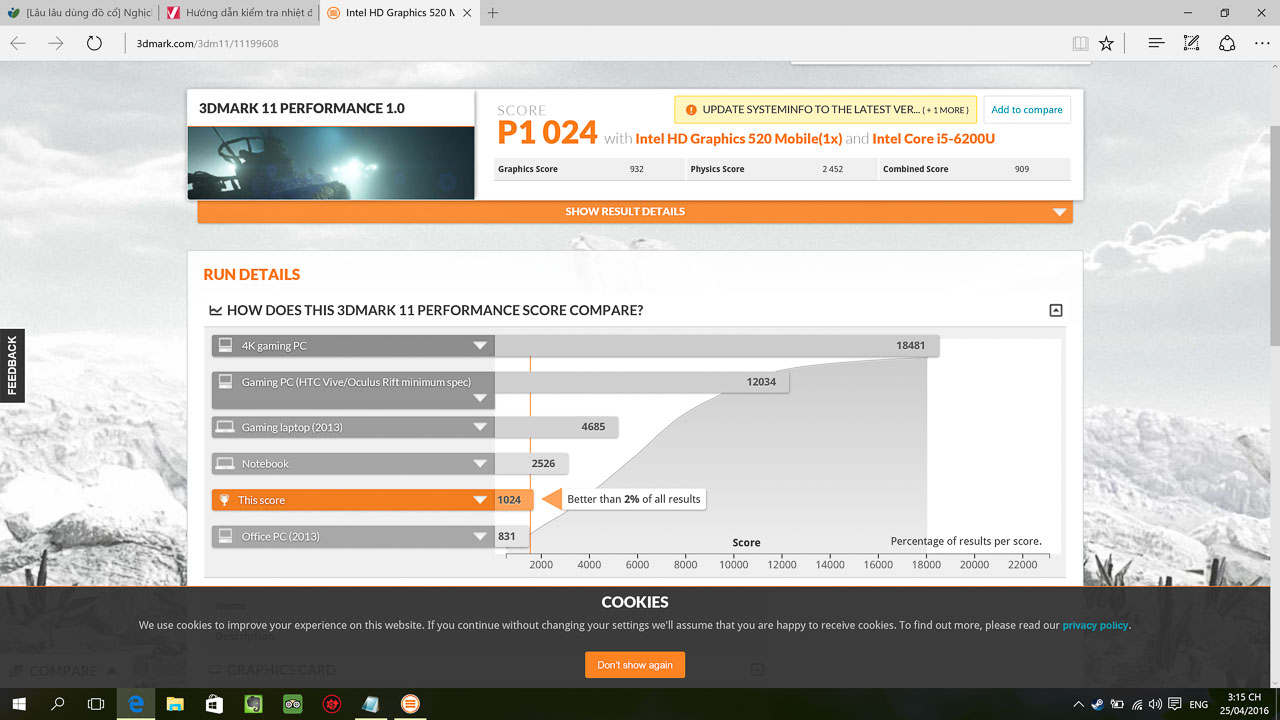Image resolution: width=1280 pixels, height=720 pixels.
Task: Open the Intel Core i5-6200U link
Action: click(934, 138)
